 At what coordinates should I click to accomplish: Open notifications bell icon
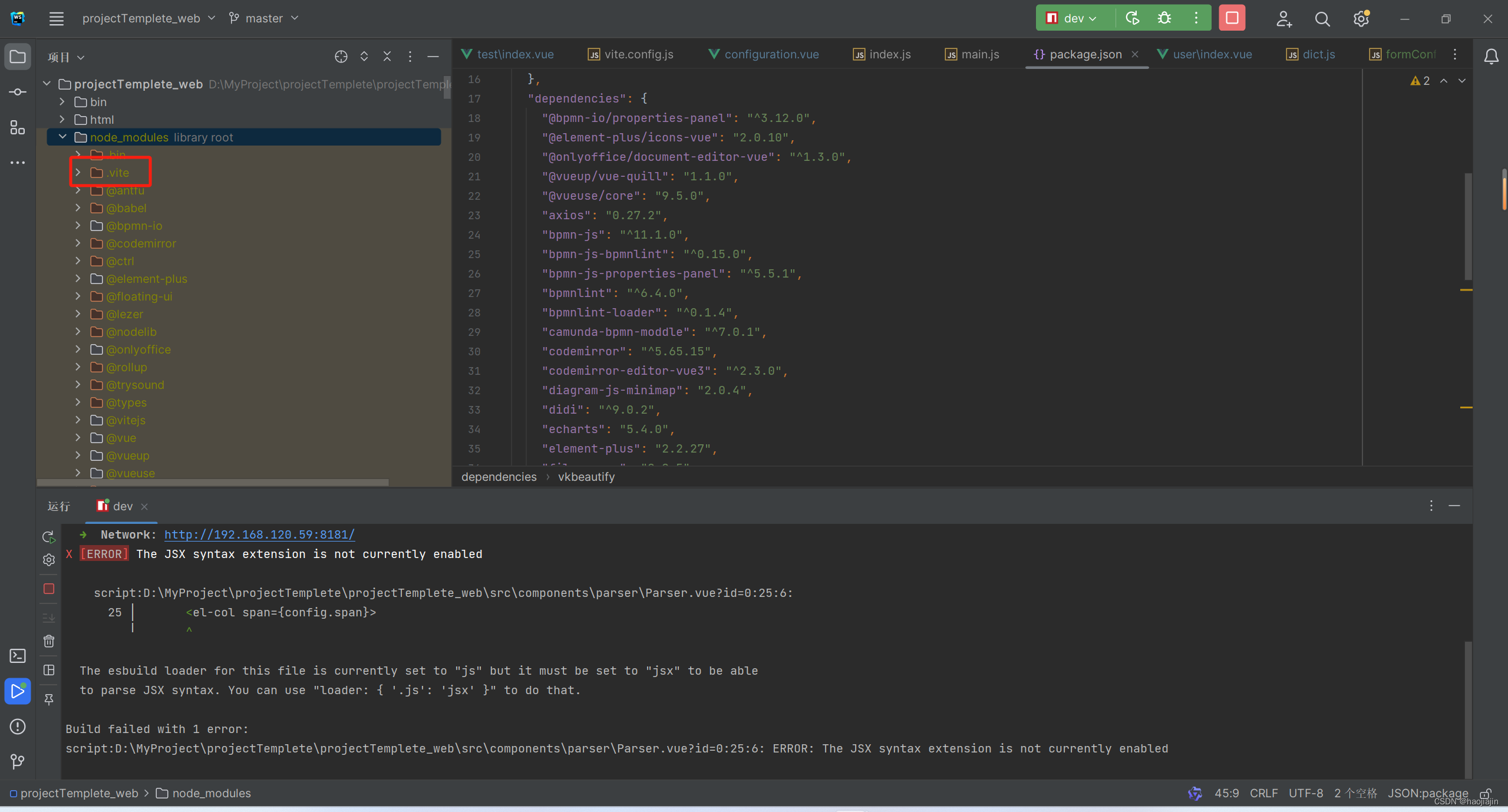pos(1491,57)
